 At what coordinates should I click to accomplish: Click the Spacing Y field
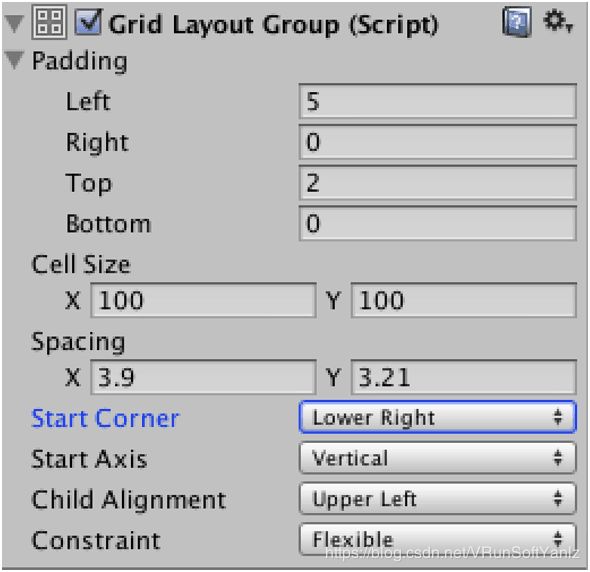click(x=464, y=377)
